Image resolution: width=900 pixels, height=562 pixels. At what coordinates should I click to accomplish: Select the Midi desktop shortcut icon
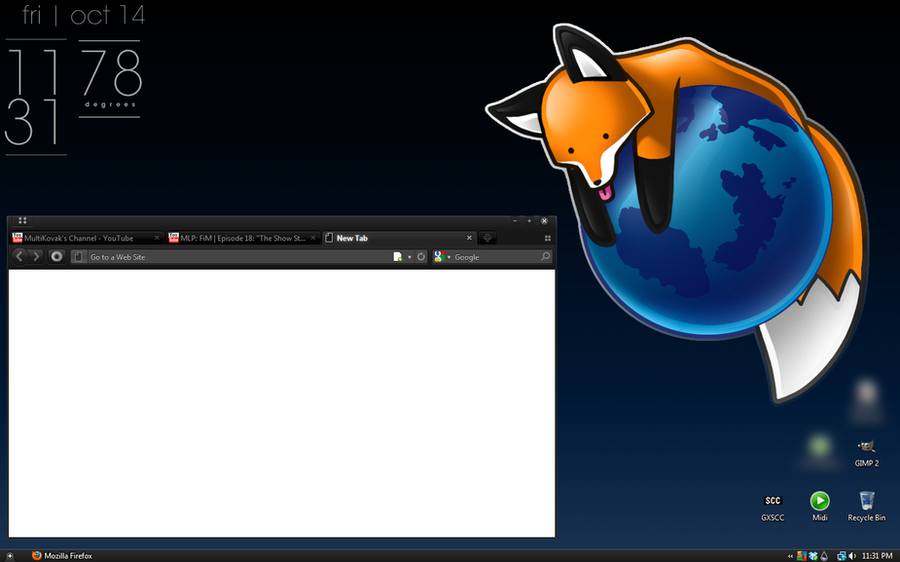(x=820, y=506)
